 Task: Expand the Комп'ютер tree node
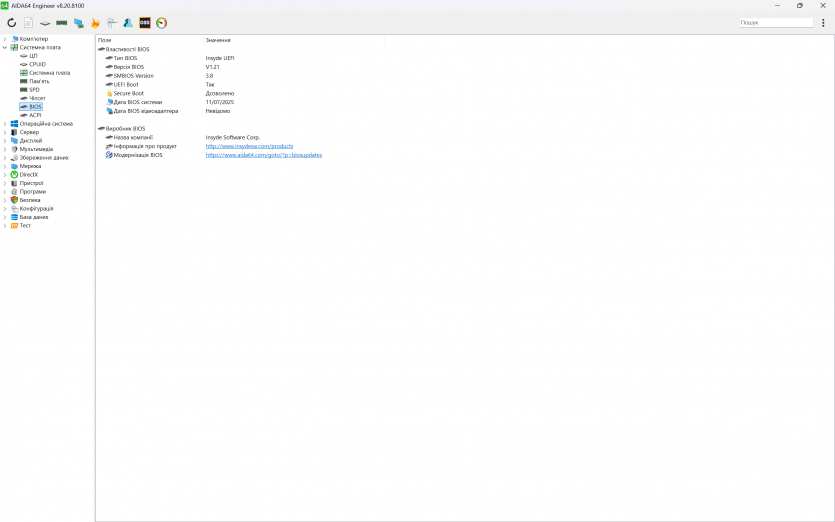coord(5,39)
